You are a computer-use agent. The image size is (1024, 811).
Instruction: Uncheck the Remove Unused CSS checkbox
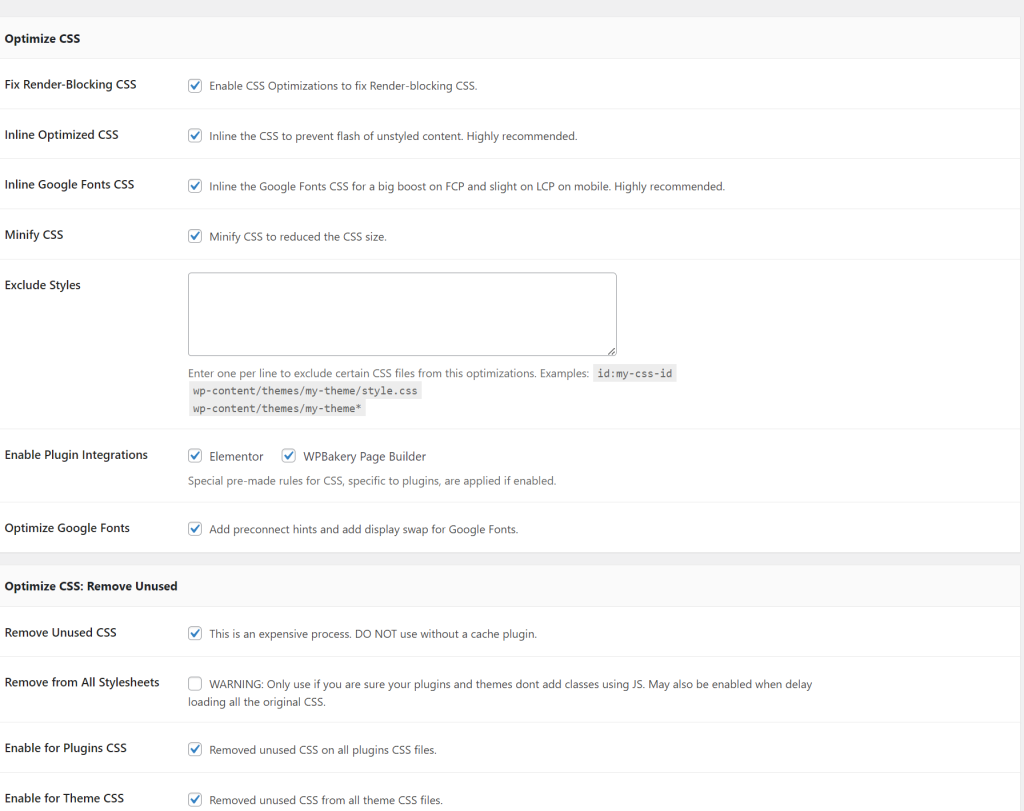(x=195, y=633)
